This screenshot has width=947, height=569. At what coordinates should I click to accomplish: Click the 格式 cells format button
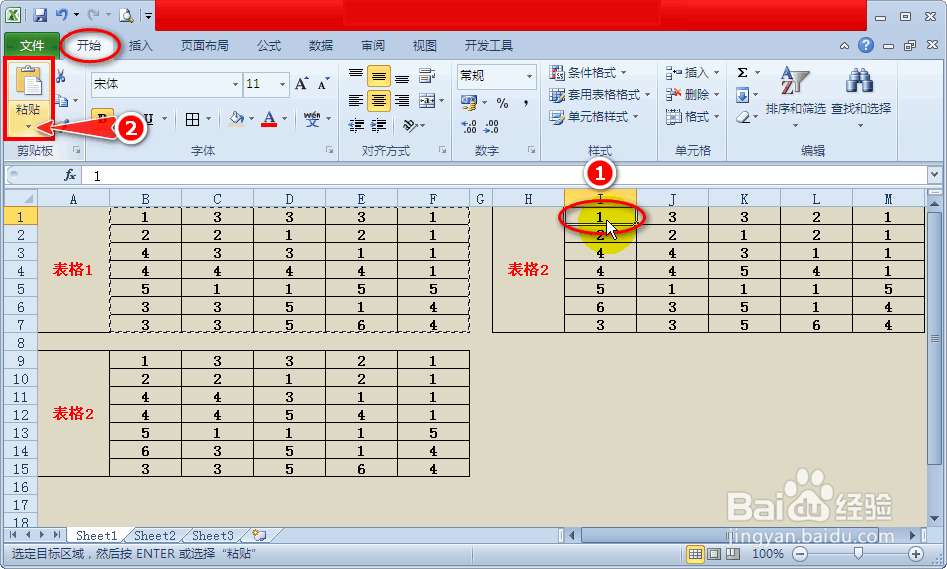[692, 117]
